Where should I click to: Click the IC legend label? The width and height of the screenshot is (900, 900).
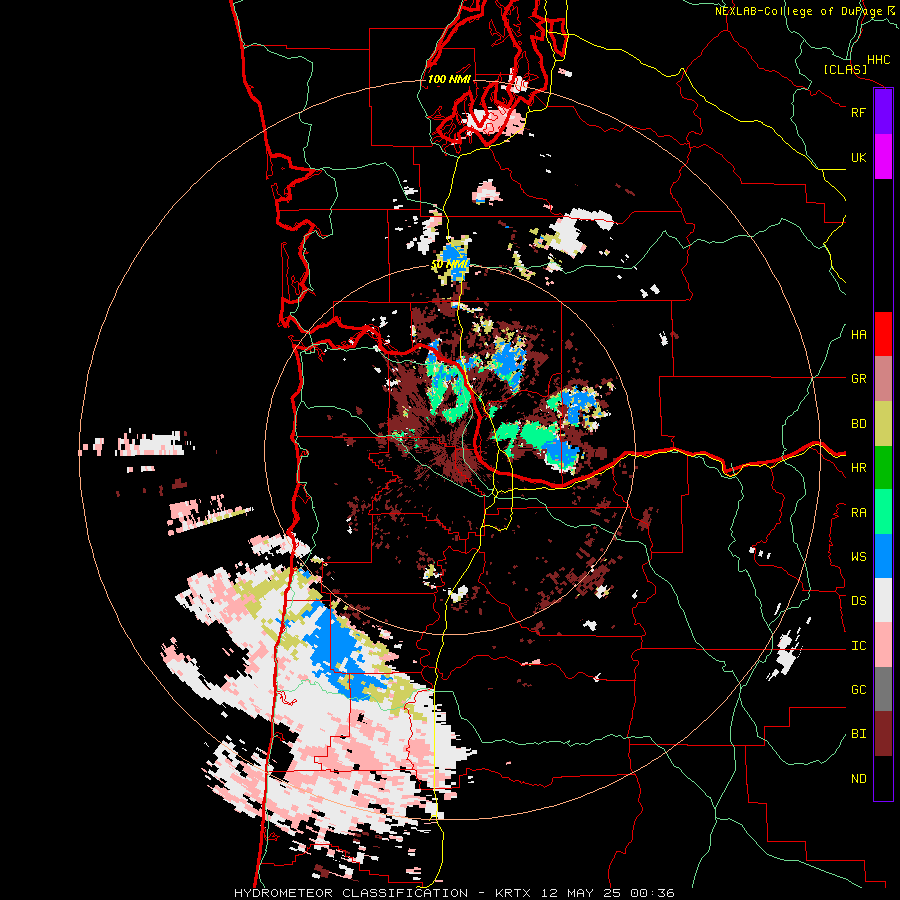click(x=858, y=646)
